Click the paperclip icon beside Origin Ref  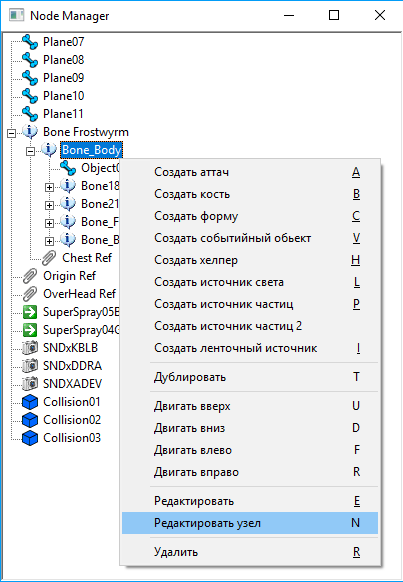pos(30,276)
